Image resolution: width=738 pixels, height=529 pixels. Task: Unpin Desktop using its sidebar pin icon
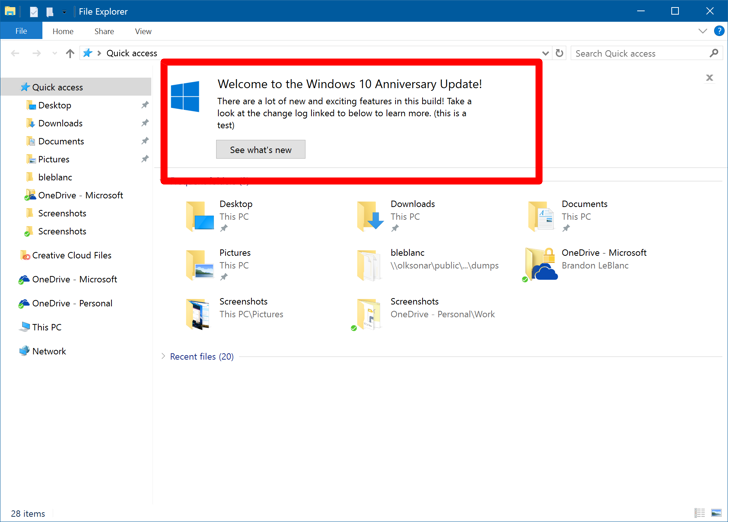click(x=145, y=105)
